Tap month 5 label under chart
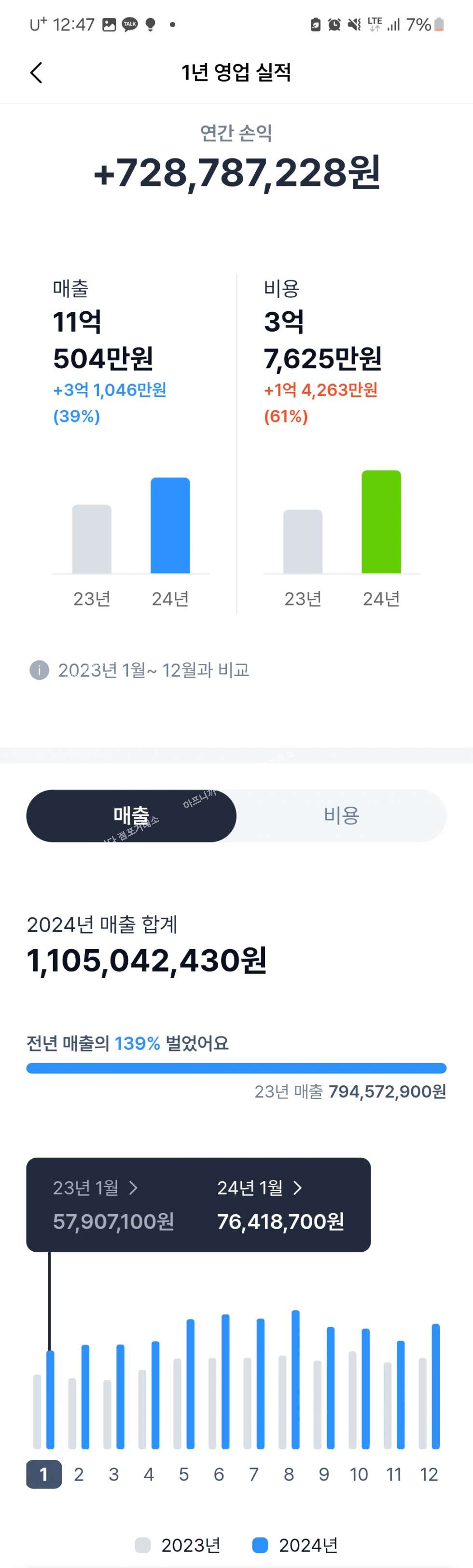 pyautogui.click(x=183, y=1474)
